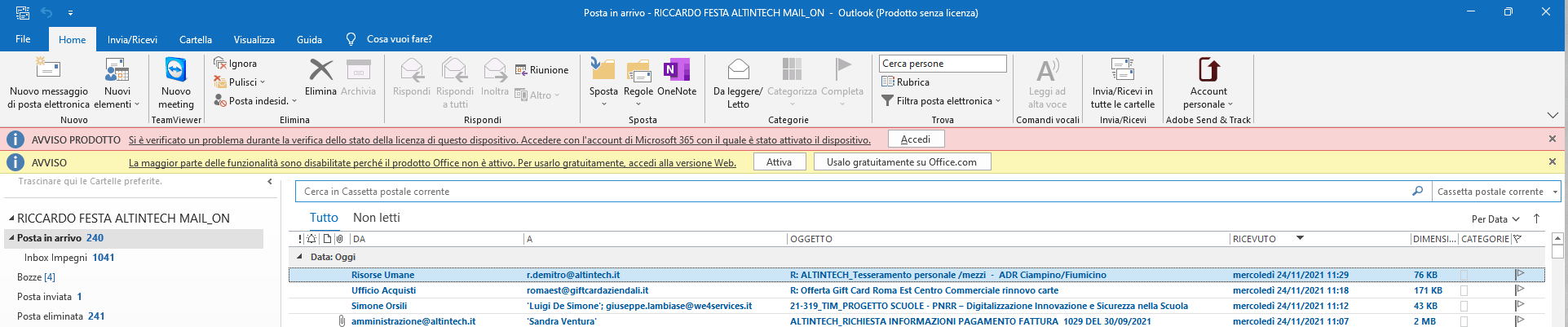Open the Cartella tab
This screenshot has width=1568, height=327.
click(196, 39)
